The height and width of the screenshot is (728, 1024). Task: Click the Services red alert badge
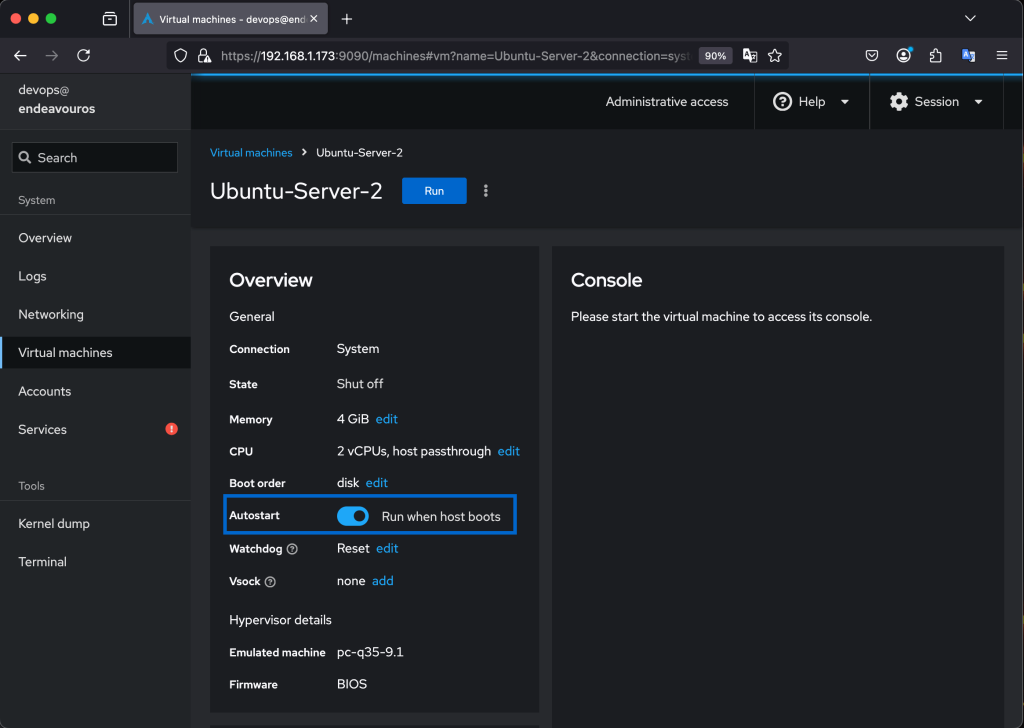(x=171, y=429)
